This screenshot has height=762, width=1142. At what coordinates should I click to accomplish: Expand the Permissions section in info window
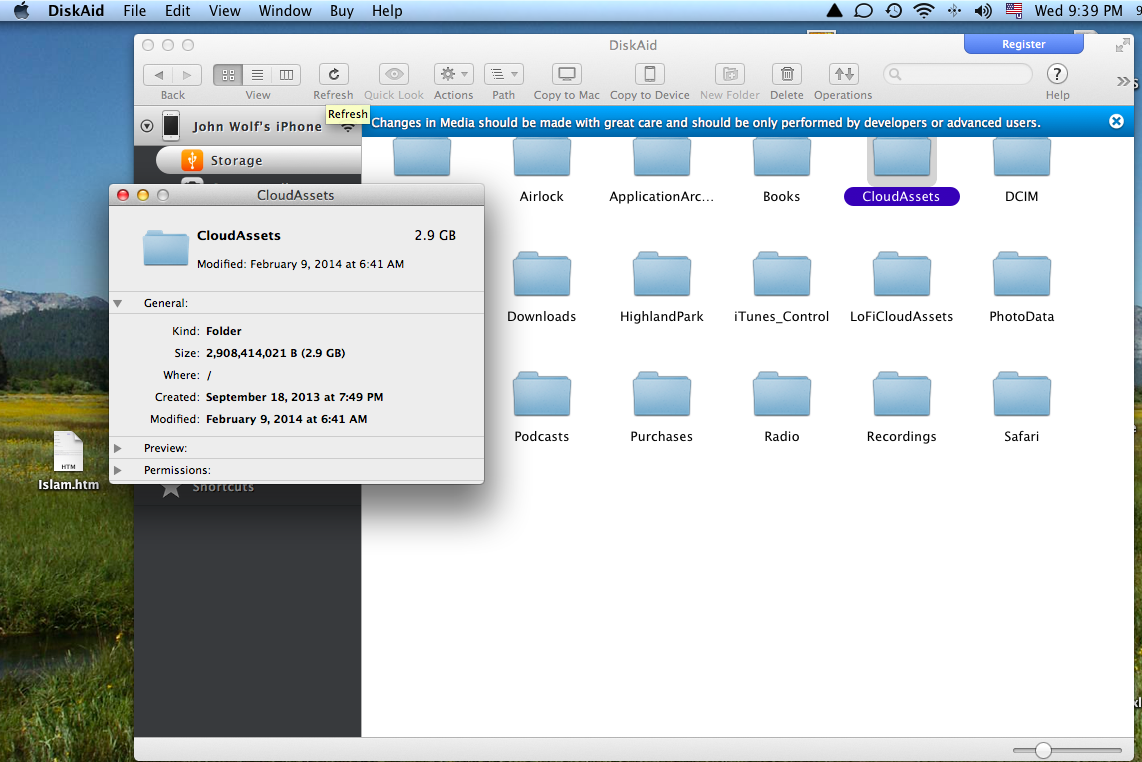(118, 470)
